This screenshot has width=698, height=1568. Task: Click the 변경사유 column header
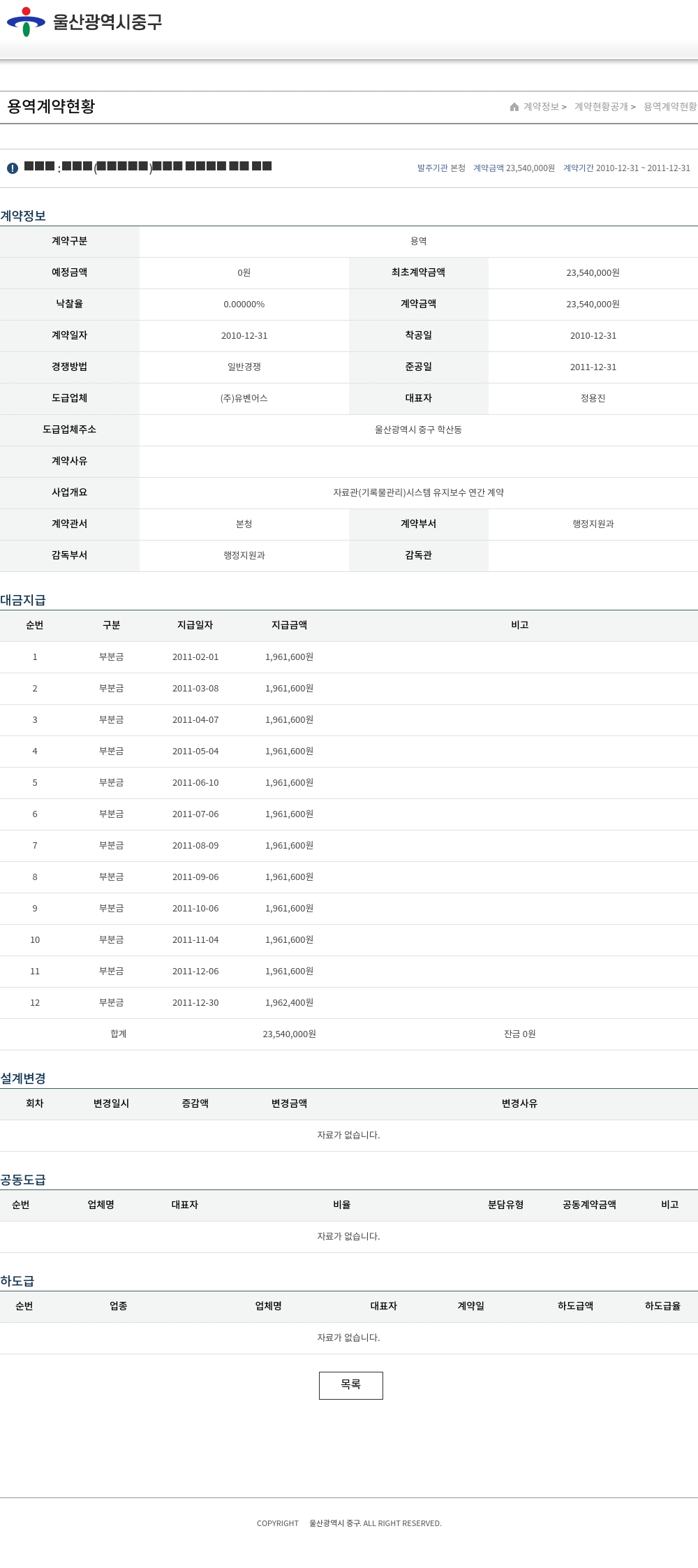pyautogui.click(x=519, y=1104)
